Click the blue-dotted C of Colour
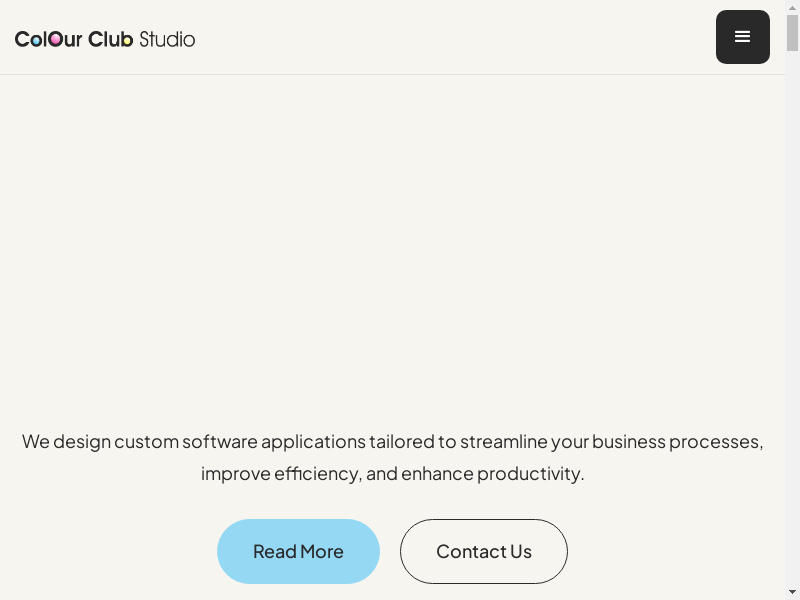This screenshot has height=600, width=800. (22, 39)
